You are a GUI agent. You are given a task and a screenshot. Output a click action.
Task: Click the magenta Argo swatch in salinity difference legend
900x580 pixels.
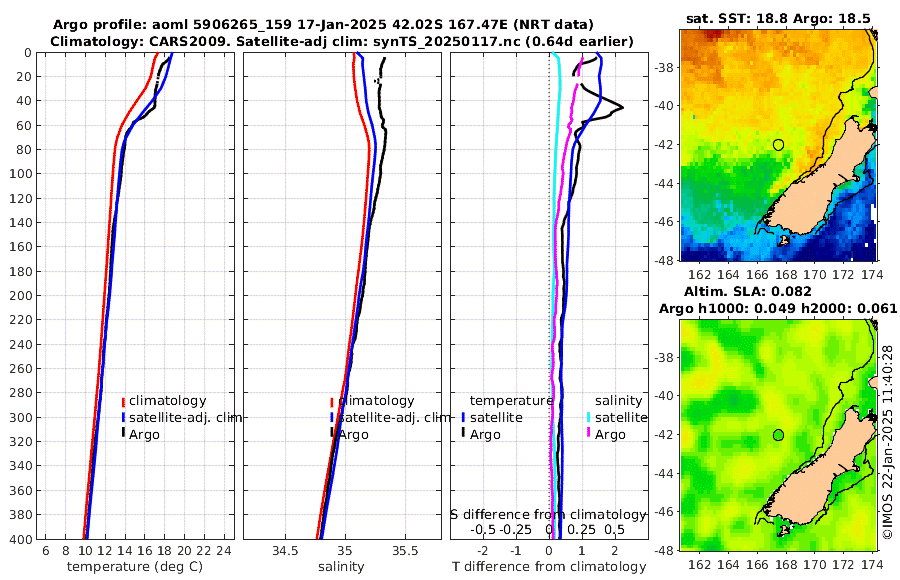click(589, 432)
